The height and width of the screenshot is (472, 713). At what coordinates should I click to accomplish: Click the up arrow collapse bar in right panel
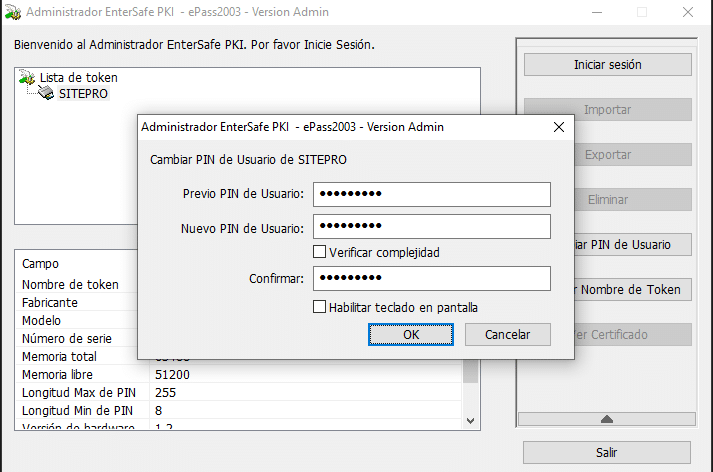click(607, 419)
